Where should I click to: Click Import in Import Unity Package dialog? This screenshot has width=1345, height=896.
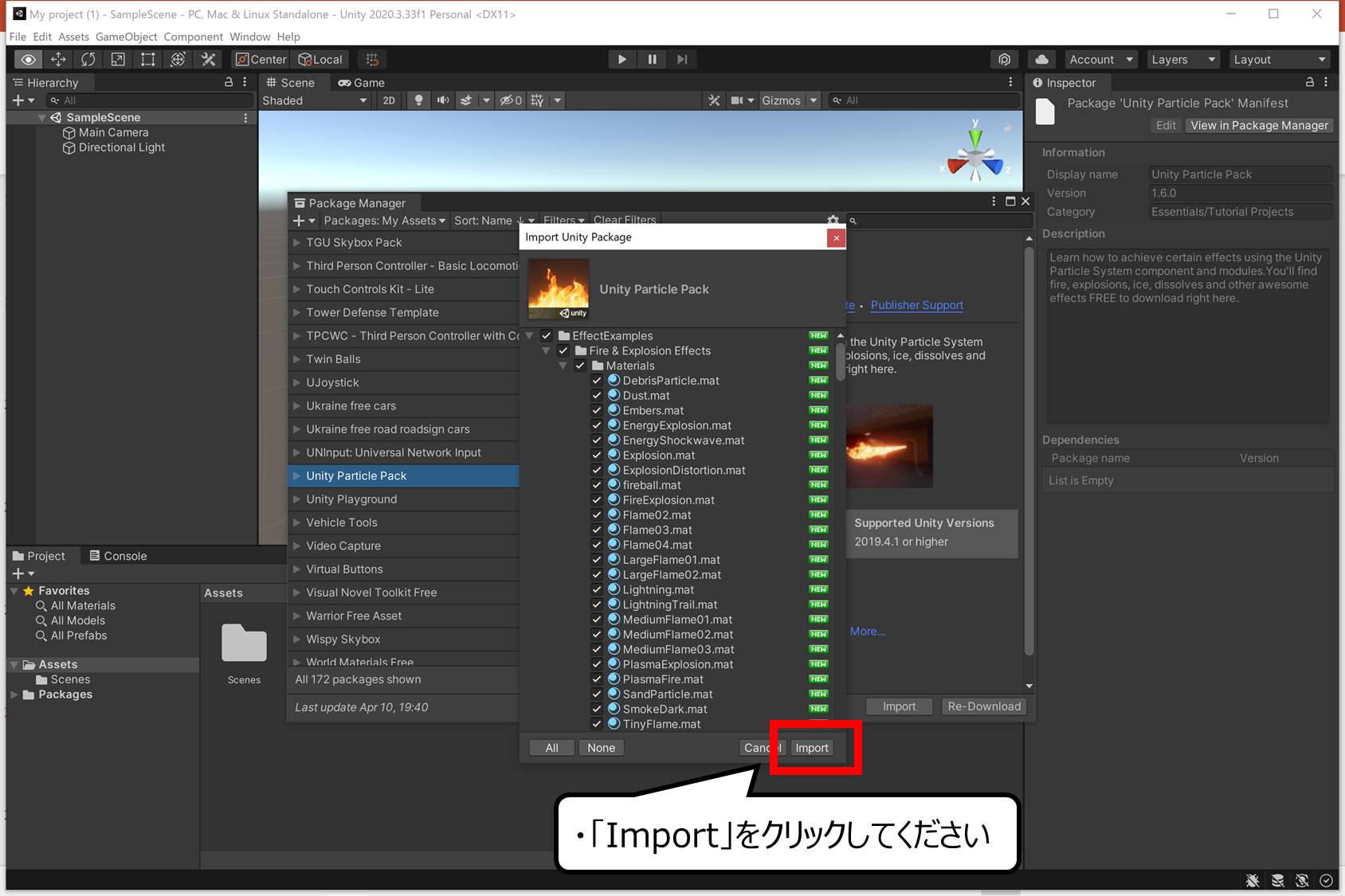812,748
